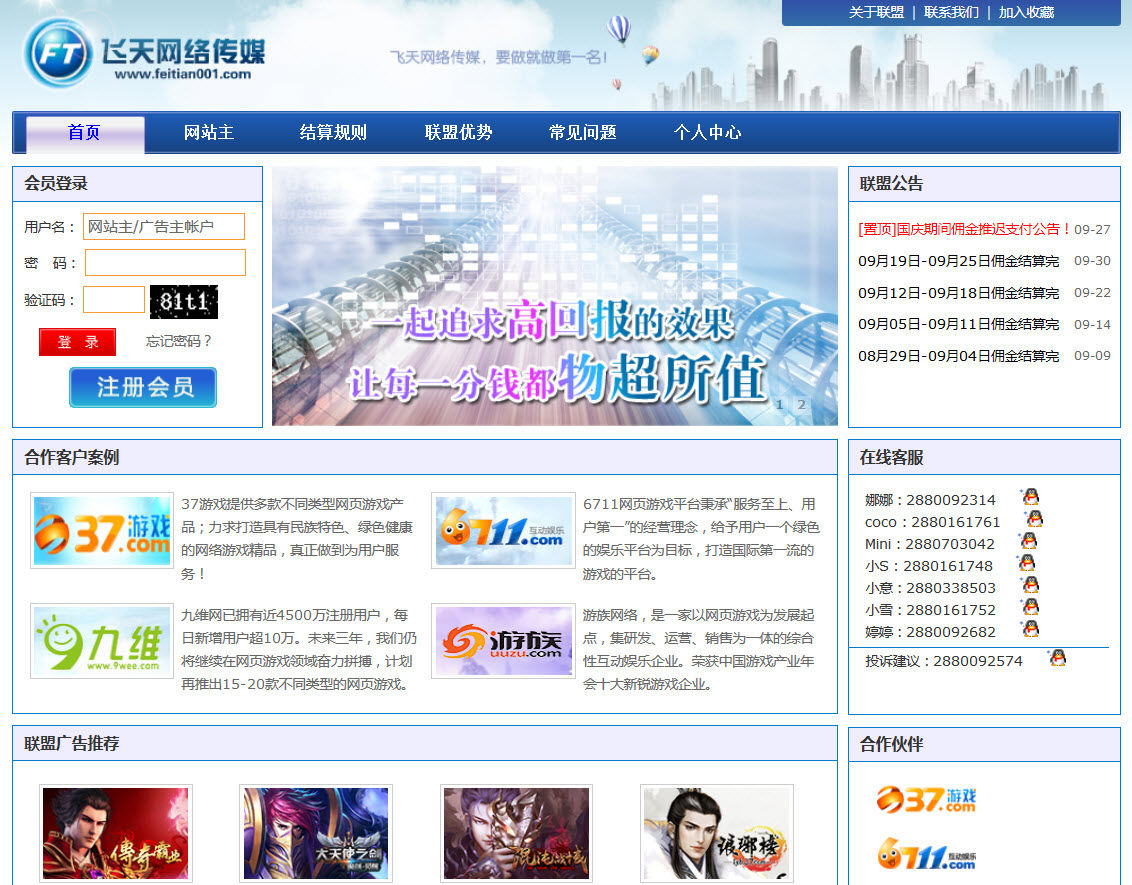Open the 网站主 navigation tab

pos(209,133)
